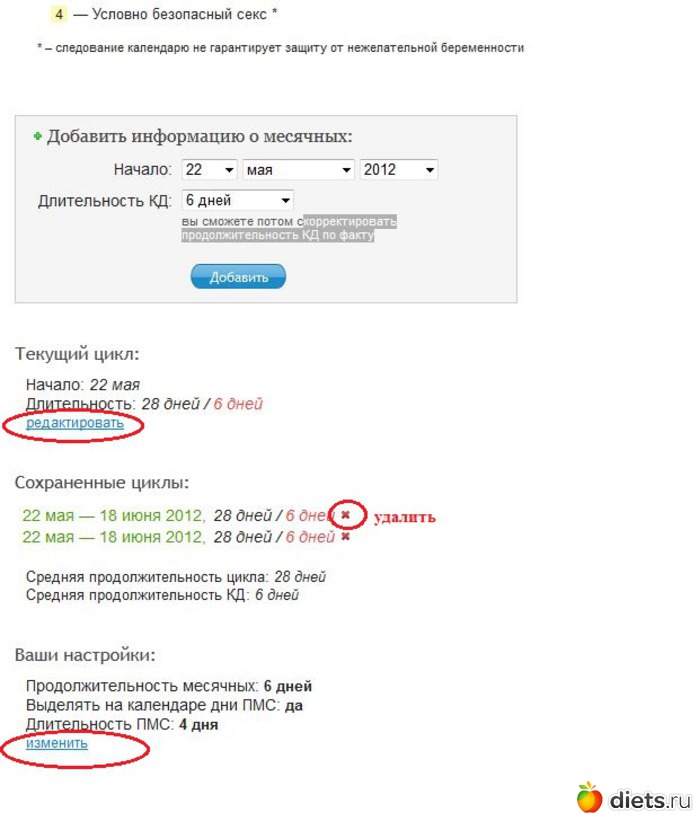The height and width of the screenshot is (821, 699).
Task: Click the Ваши настройки heading
Action: 85,655
